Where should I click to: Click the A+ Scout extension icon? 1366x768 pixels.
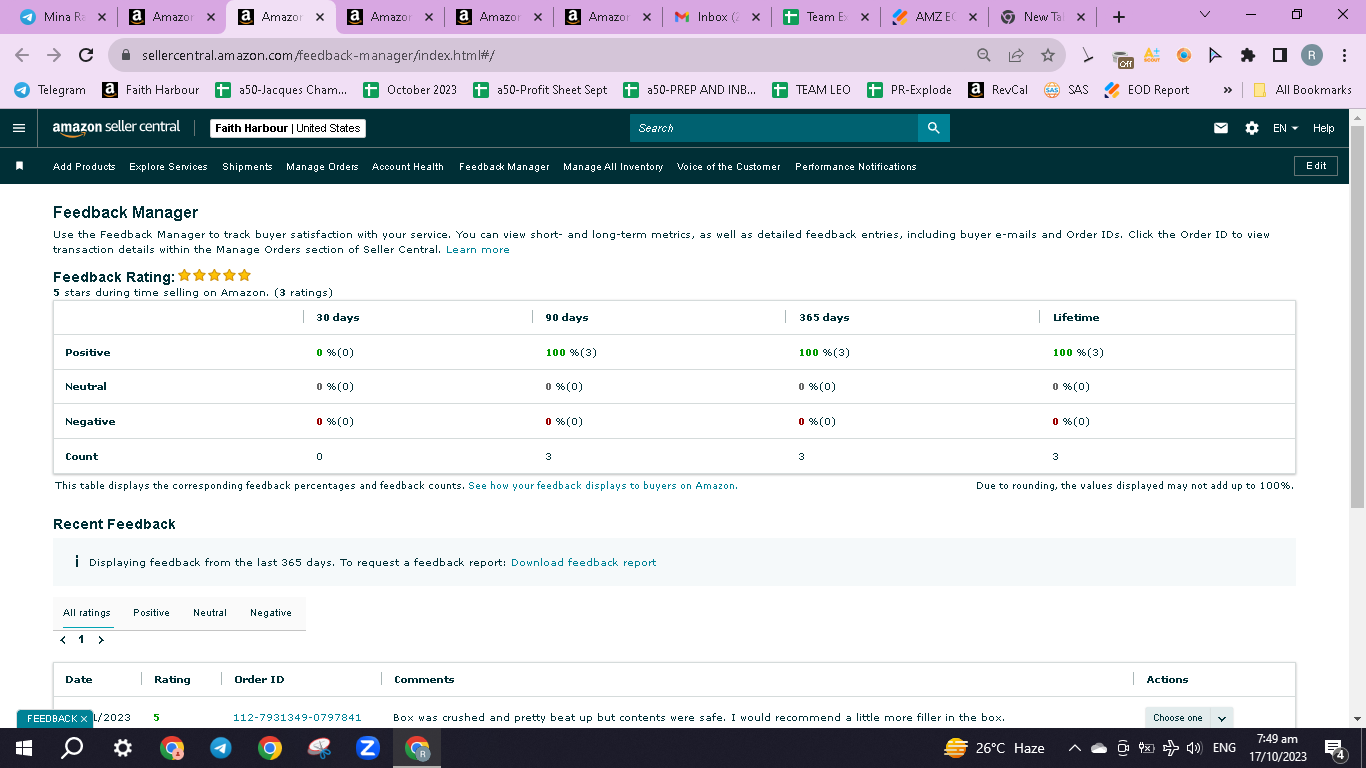click(1152, 55)
